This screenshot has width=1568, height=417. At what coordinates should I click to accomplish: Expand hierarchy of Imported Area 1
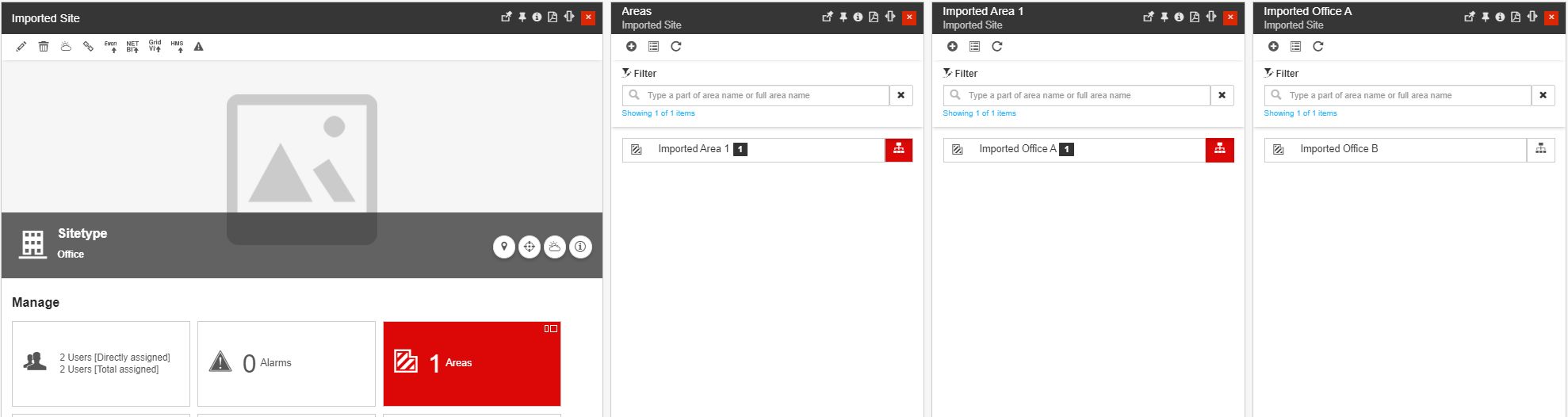click(898, 150)
